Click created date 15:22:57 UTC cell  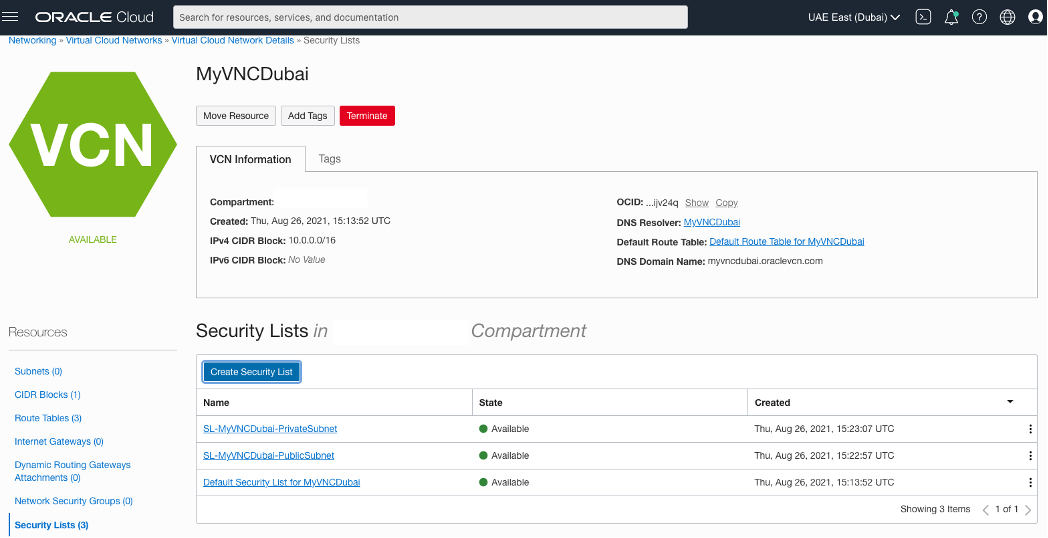[824, 456]
